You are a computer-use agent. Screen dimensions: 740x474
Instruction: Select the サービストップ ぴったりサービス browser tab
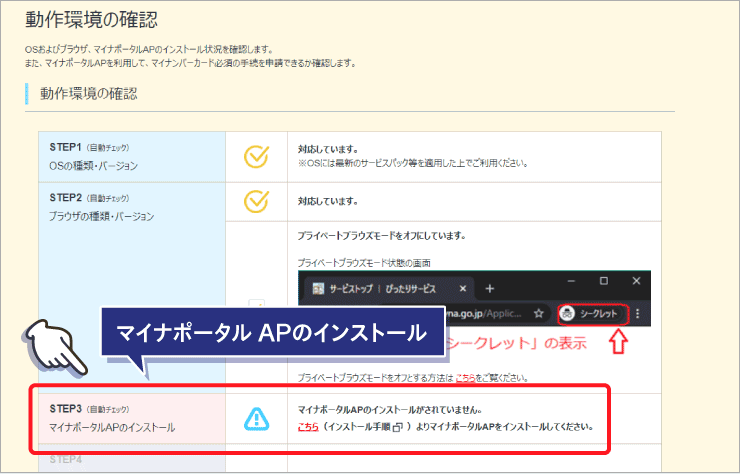(390, 288)
